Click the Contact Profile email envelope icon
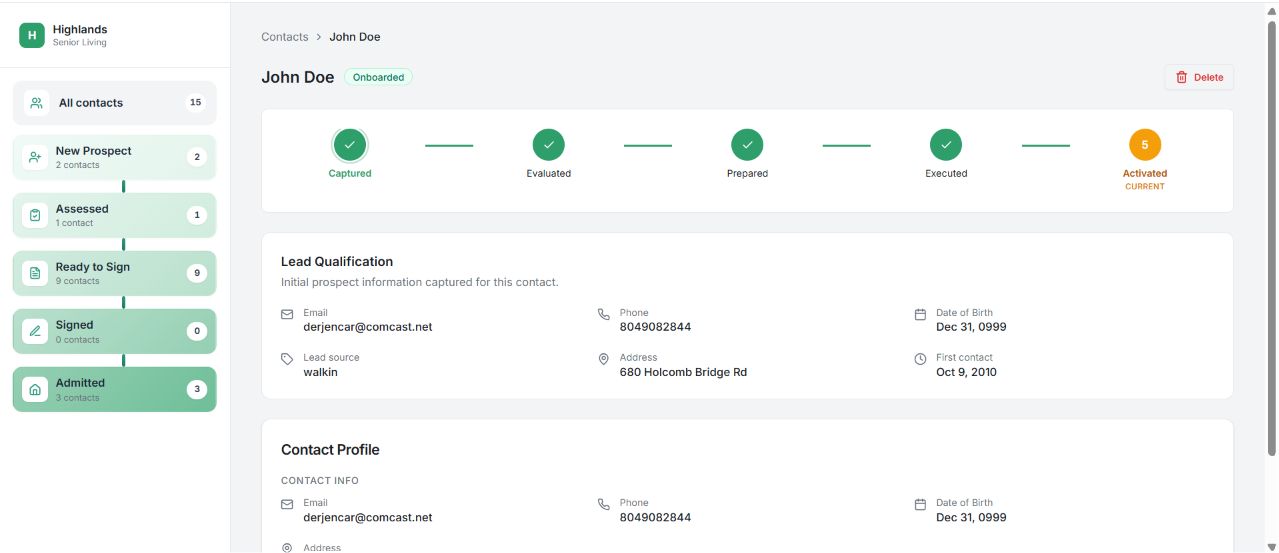This screenshot has width=1279, height=553. coord(287,505)
